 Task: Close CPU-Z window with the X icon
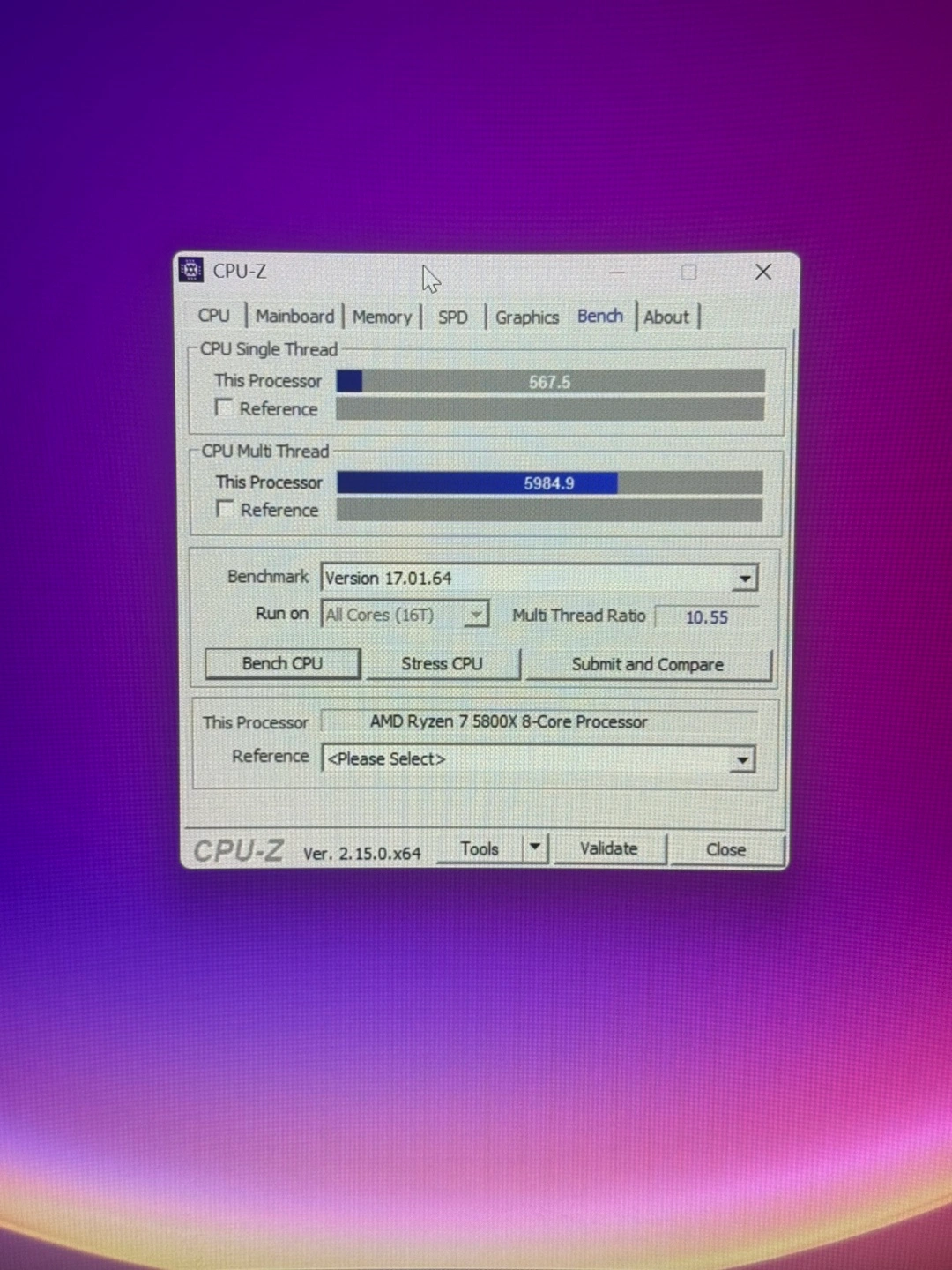pyautogui.click(x=763, y=272)
